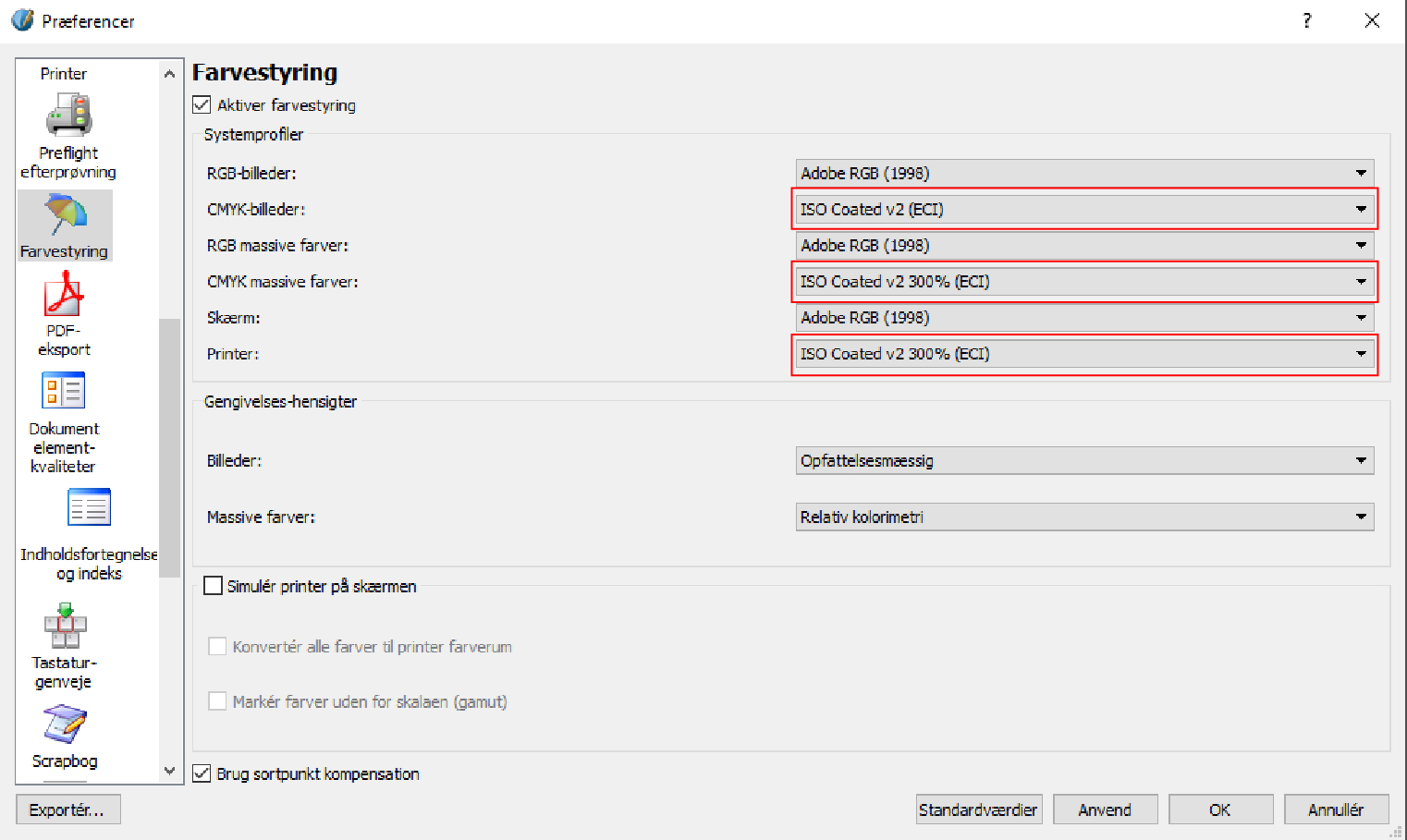The image size is (1407, 840).
Task: Enable Simulér printer på skærmen
Action: (214, 586)
